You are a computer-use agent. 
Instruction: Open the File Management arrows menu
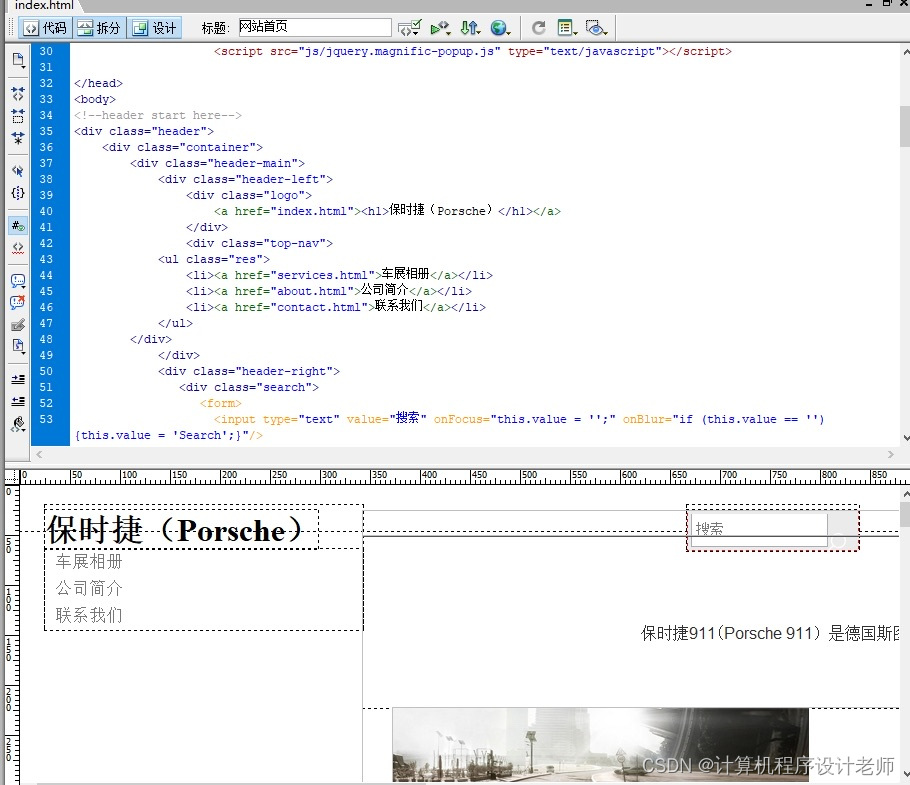470,28
